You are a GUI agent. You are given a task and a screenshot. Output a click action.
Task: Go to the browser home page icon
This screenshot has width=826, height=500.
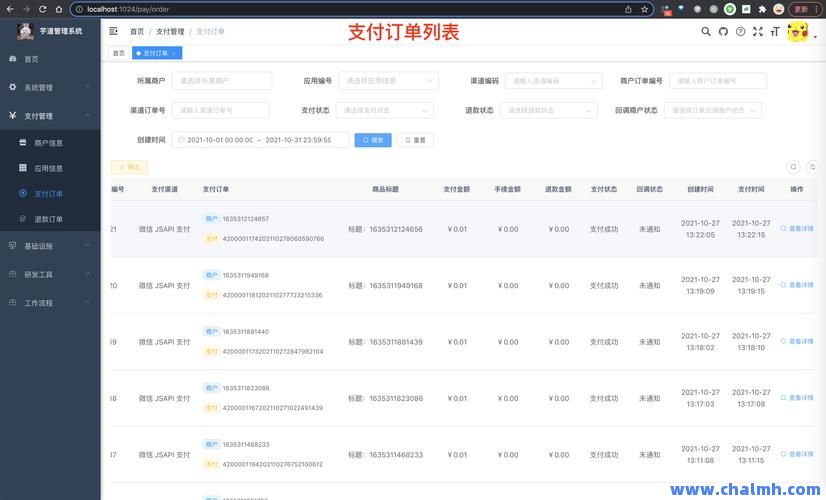58,9
